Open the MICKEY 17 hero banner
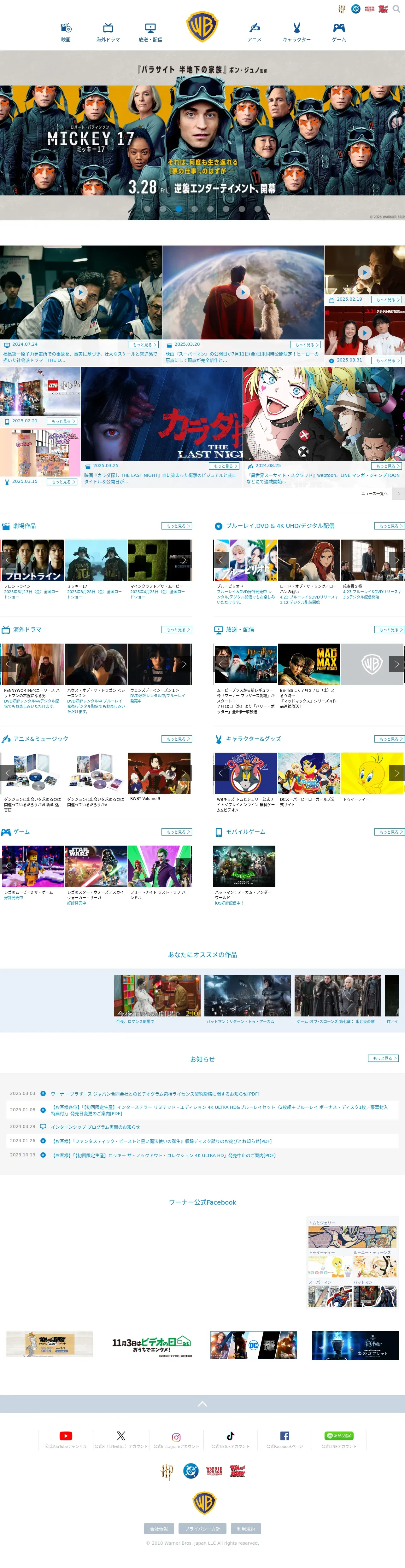The width and height of the screenshot is (405, 1568). click(202, 135)
